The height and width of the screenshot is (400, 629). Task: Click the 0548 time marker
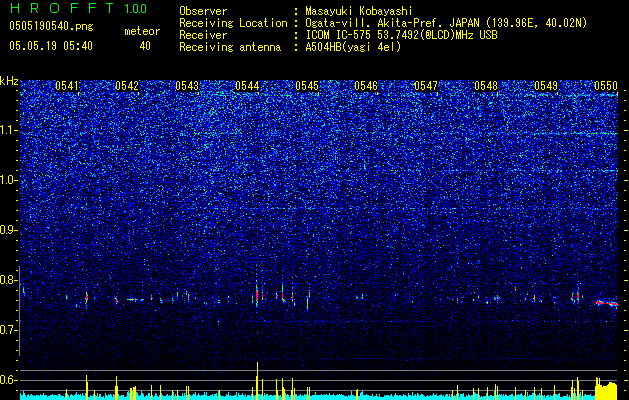[x=486, y=86]
